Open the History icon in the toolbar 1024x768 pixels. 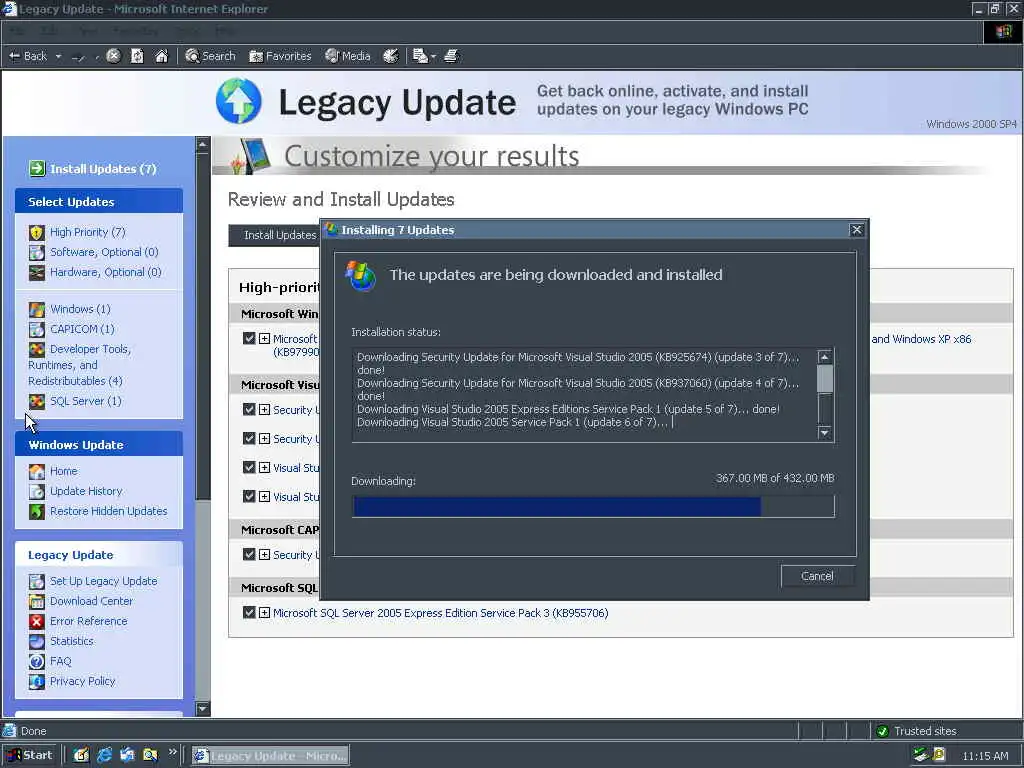tap(391, 56)
